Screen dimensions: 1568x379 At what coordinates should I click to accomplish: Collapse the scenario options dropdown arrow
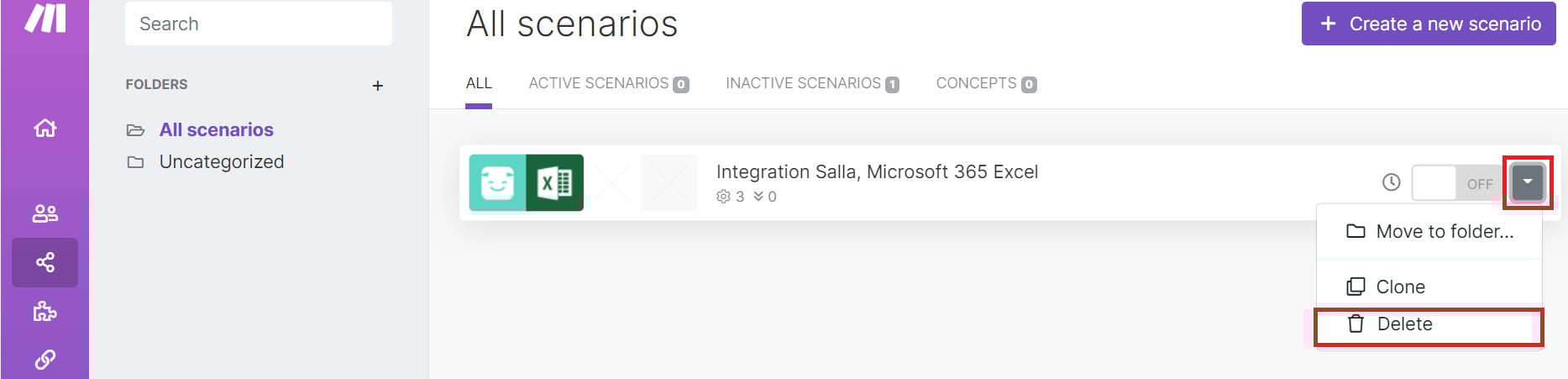click(1528, 182)
